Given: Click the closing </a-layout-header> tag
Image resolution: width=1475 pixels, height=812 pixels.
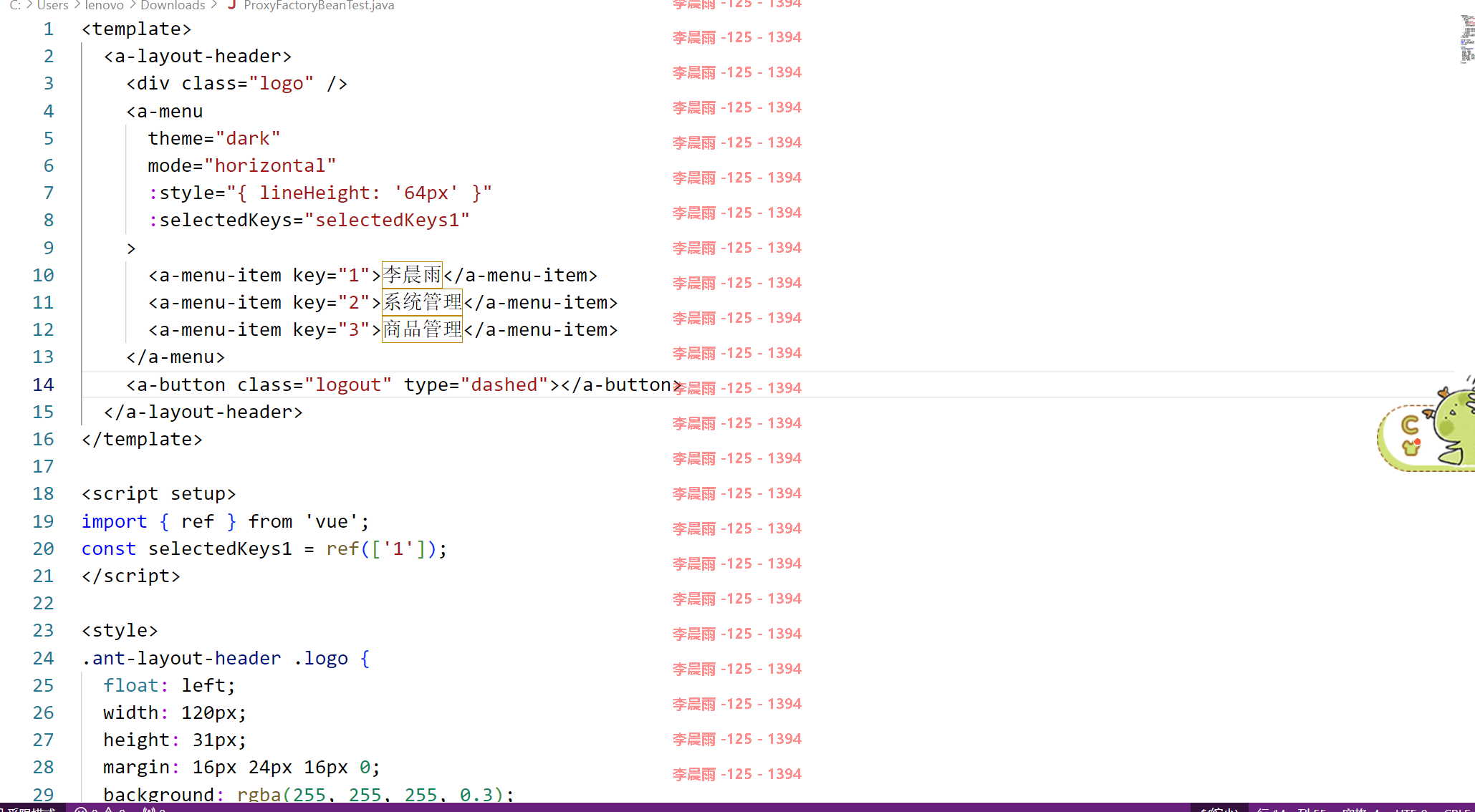Looking at the screenshot, I should tap(203, 412).
